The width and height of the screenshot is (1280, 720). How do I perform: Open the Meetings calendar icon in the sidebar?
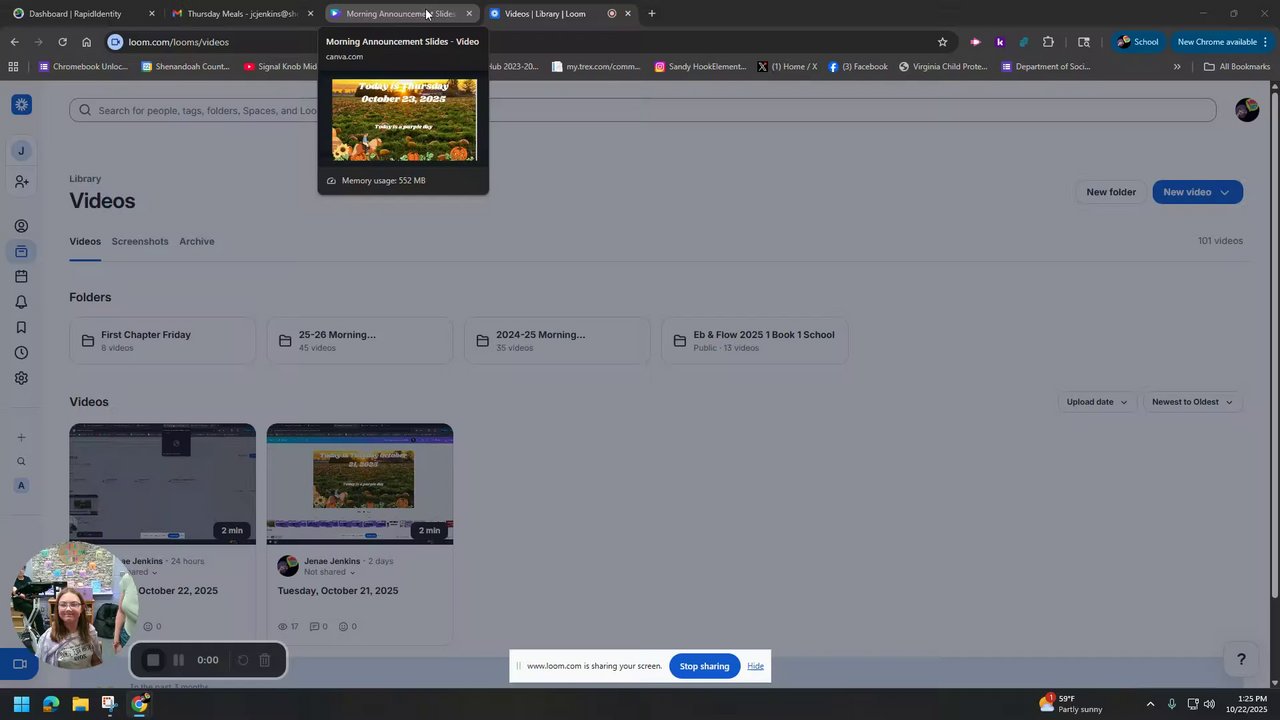(x=21, y=277)
